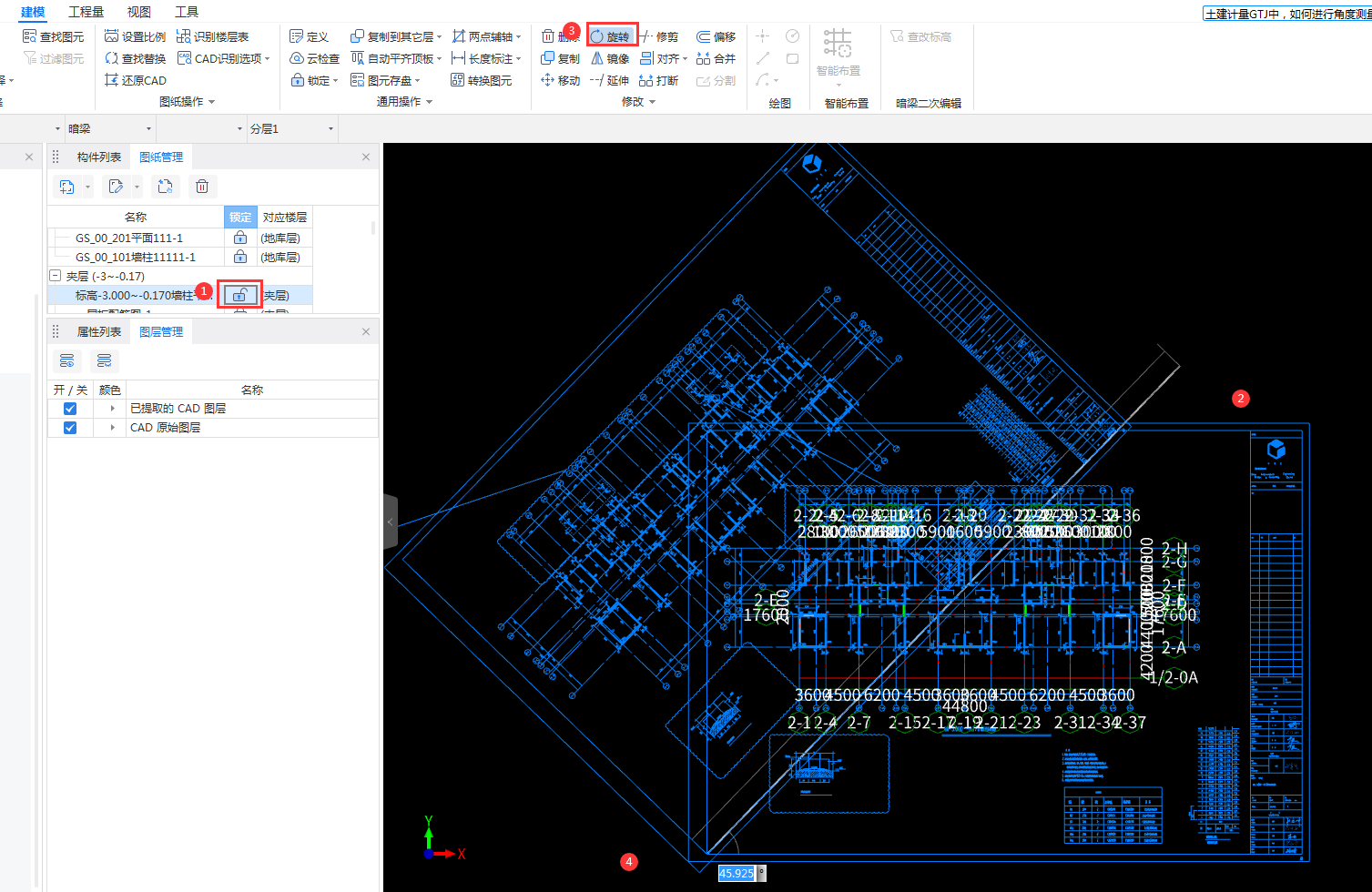Open 识别楼层表 (identify floor table)
Screen dimensions: 1372x892
[212, 36]
